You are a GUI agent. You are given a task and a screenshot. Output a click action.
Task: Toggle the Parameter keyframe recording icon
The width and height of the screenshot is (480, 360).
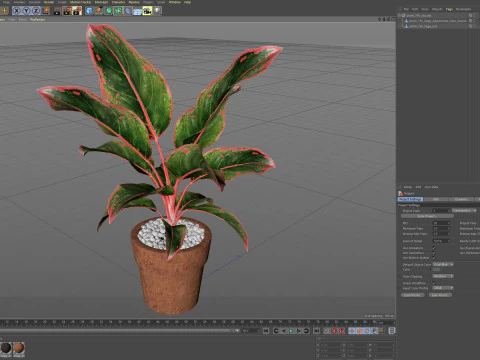coord(375,331)
